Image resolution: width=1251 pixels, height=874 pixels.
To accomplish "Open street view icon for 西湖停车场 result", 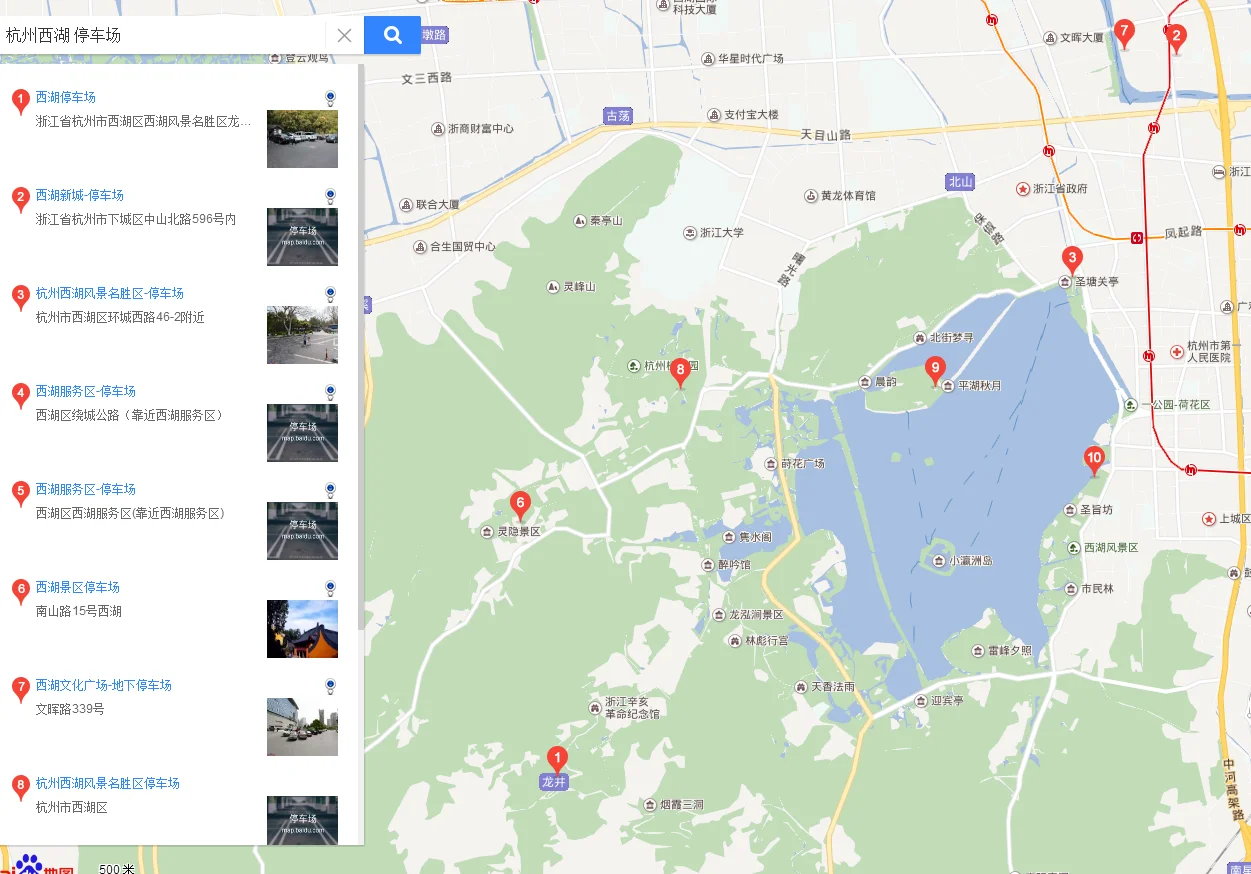I will point(330,98).
